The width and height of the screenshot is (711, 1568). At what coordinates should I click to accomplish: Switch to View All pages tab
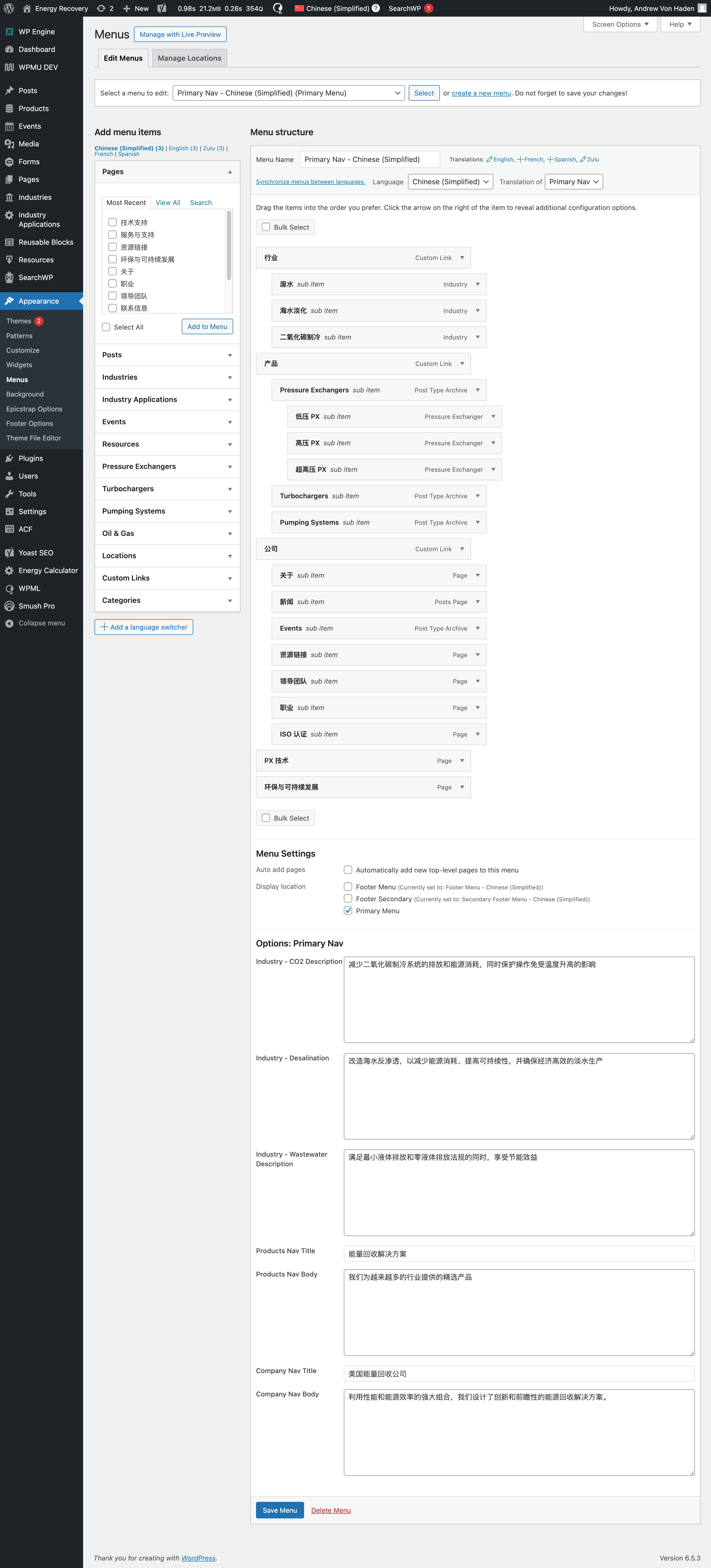pos(167,203)
